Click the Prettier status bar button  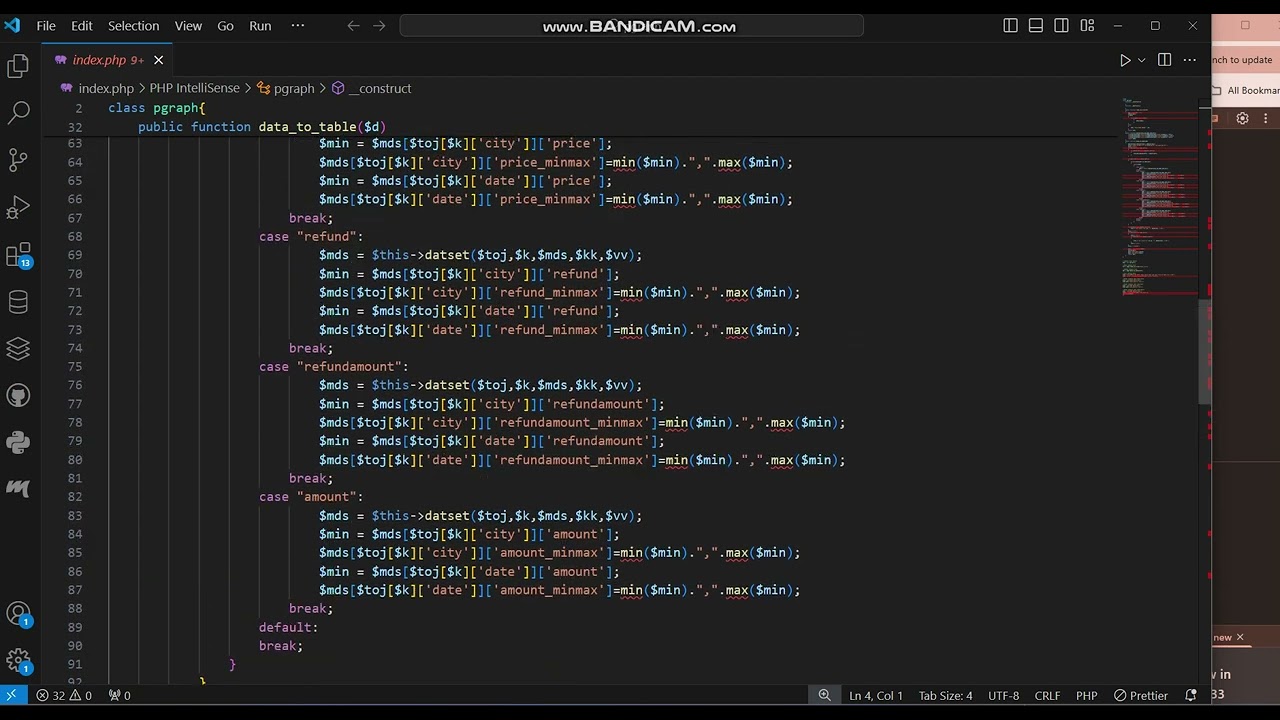point(1141,695)
